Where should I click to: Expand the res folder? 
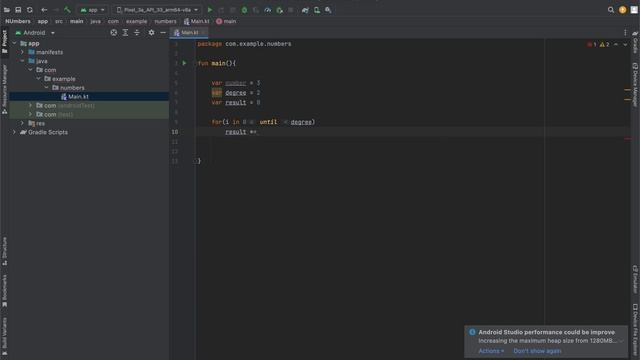point(22,123)
